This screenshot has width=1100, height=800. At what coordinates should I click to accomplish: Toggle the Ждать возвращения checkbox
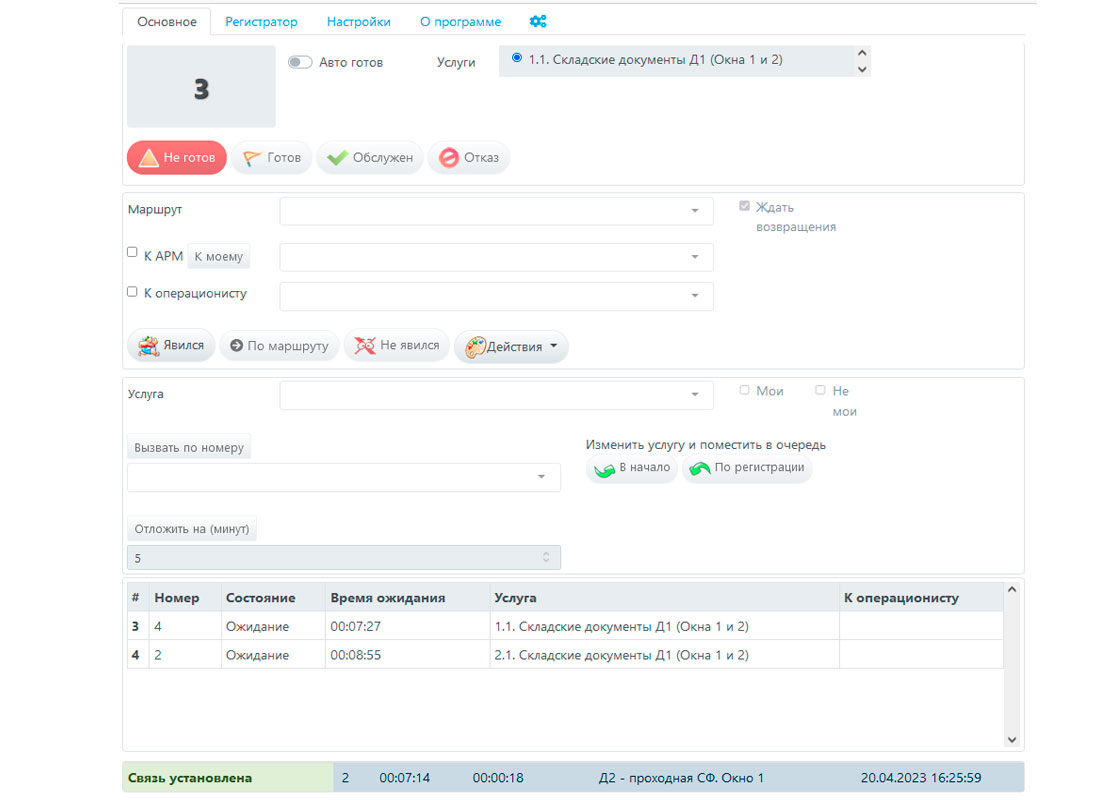click(x=744, y=206)
